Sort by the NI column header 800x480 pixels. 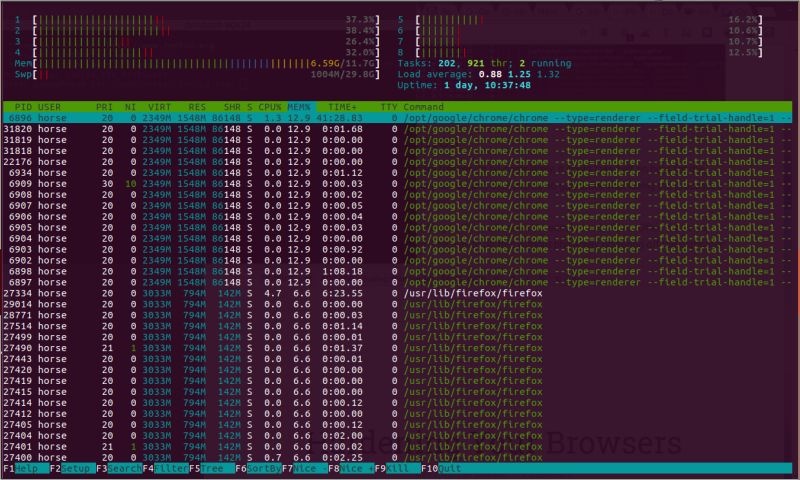131,107
